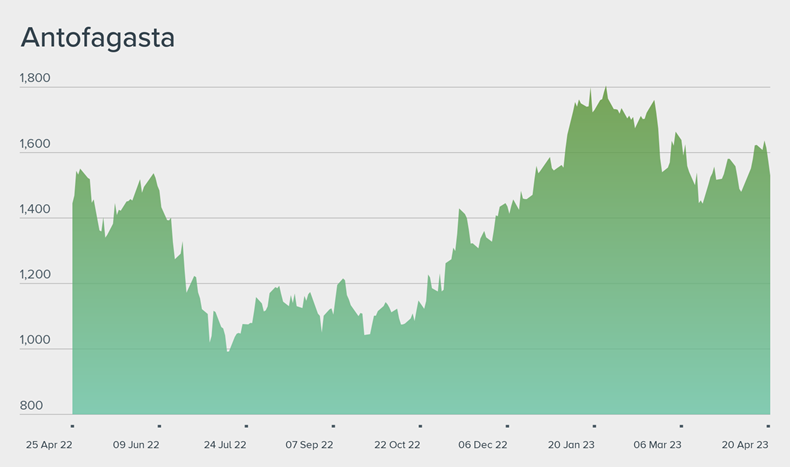
Task: Click the 20 Apr 23 date label
Action: tap(744, 444)
